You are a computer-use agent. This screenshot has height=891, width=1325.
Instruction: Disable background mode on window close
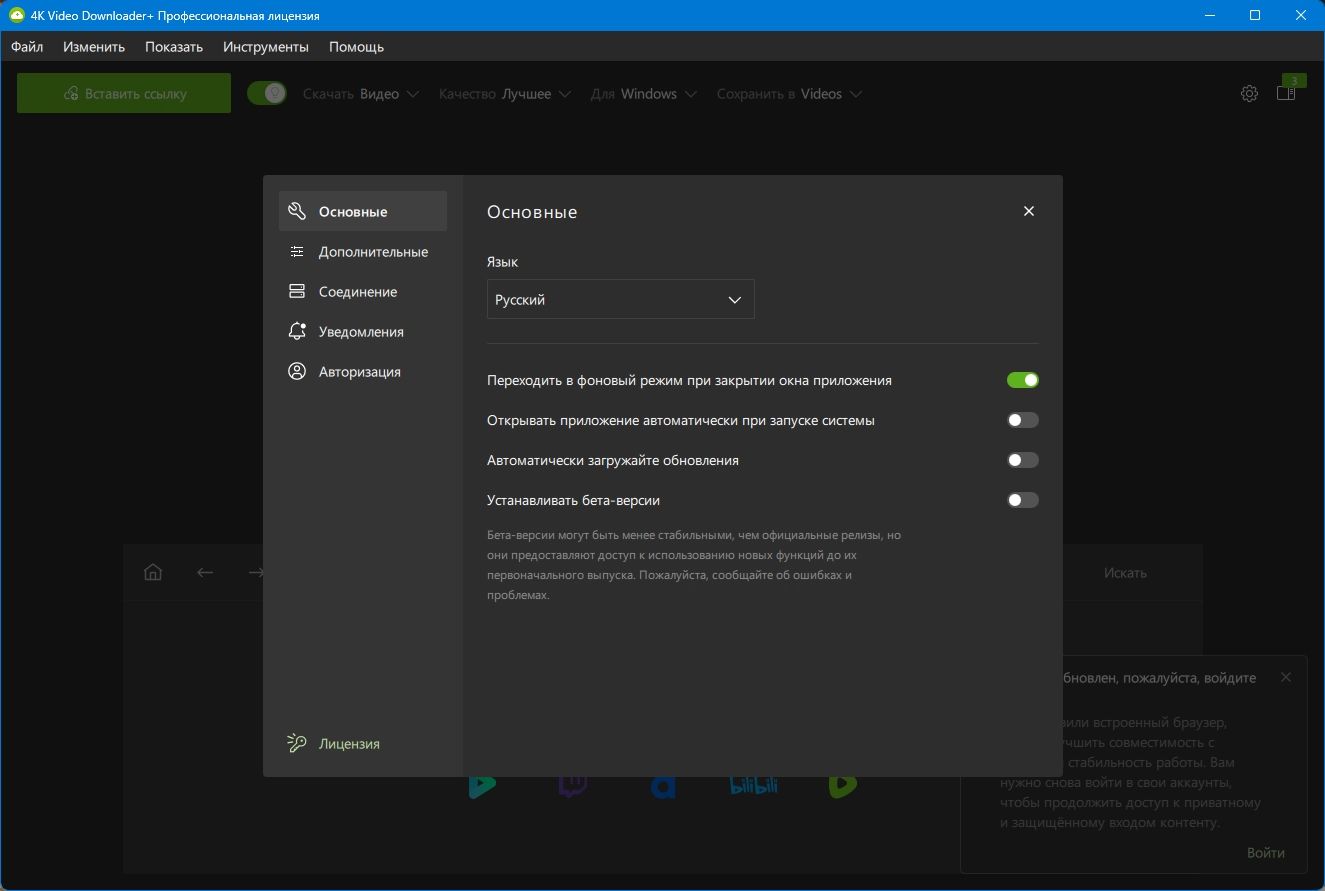pos(1022,380)
